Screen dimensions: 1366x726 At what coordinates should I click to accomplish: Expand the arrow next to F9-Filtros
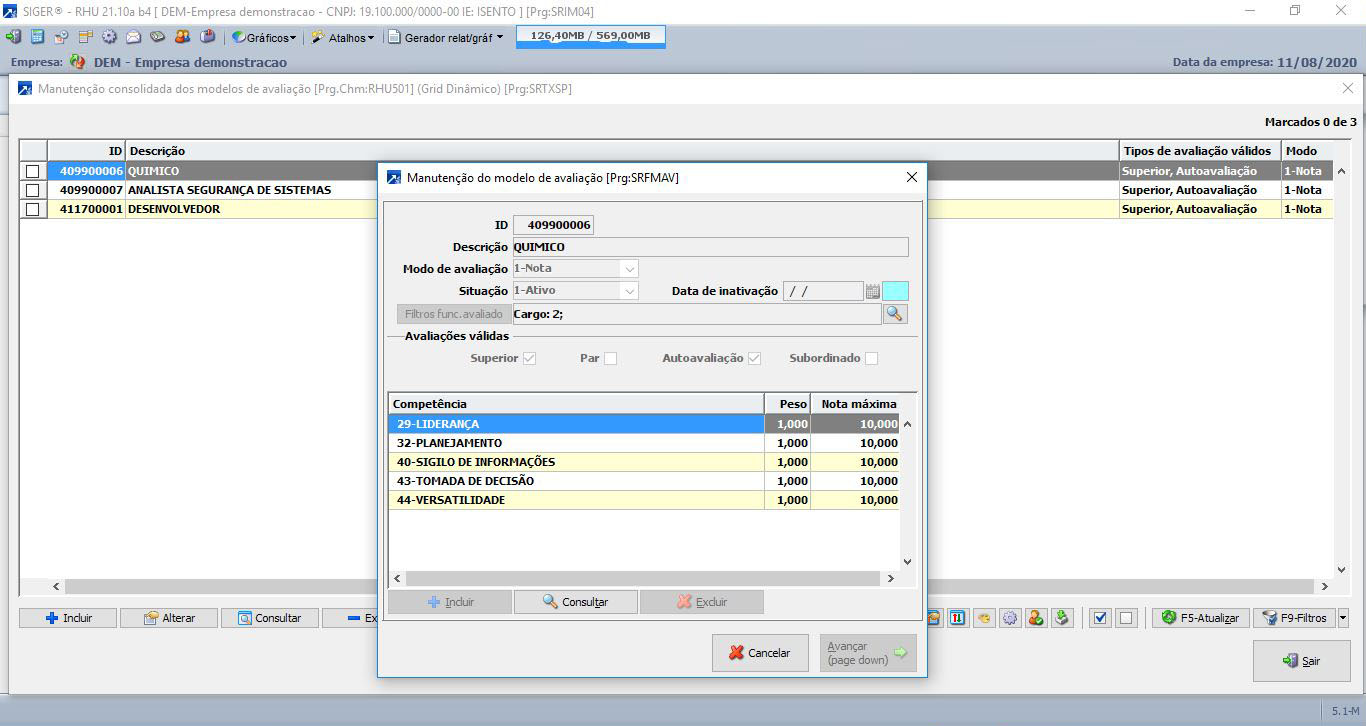coord(1343,618)
